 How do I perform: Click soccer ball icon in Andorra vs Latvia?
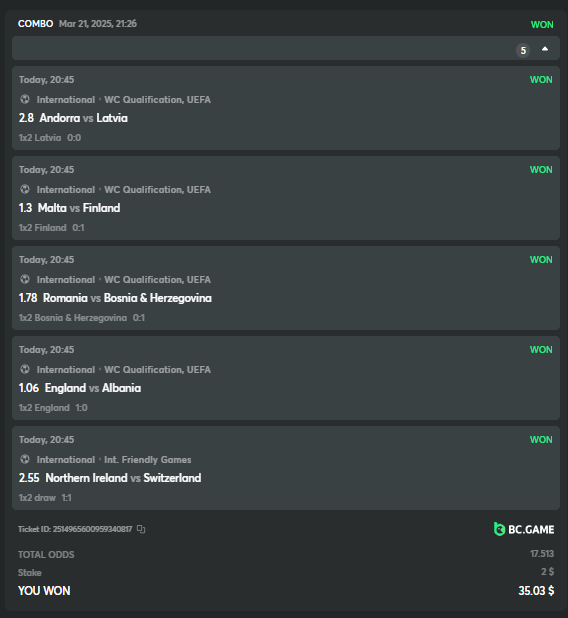tap(25, 99)
